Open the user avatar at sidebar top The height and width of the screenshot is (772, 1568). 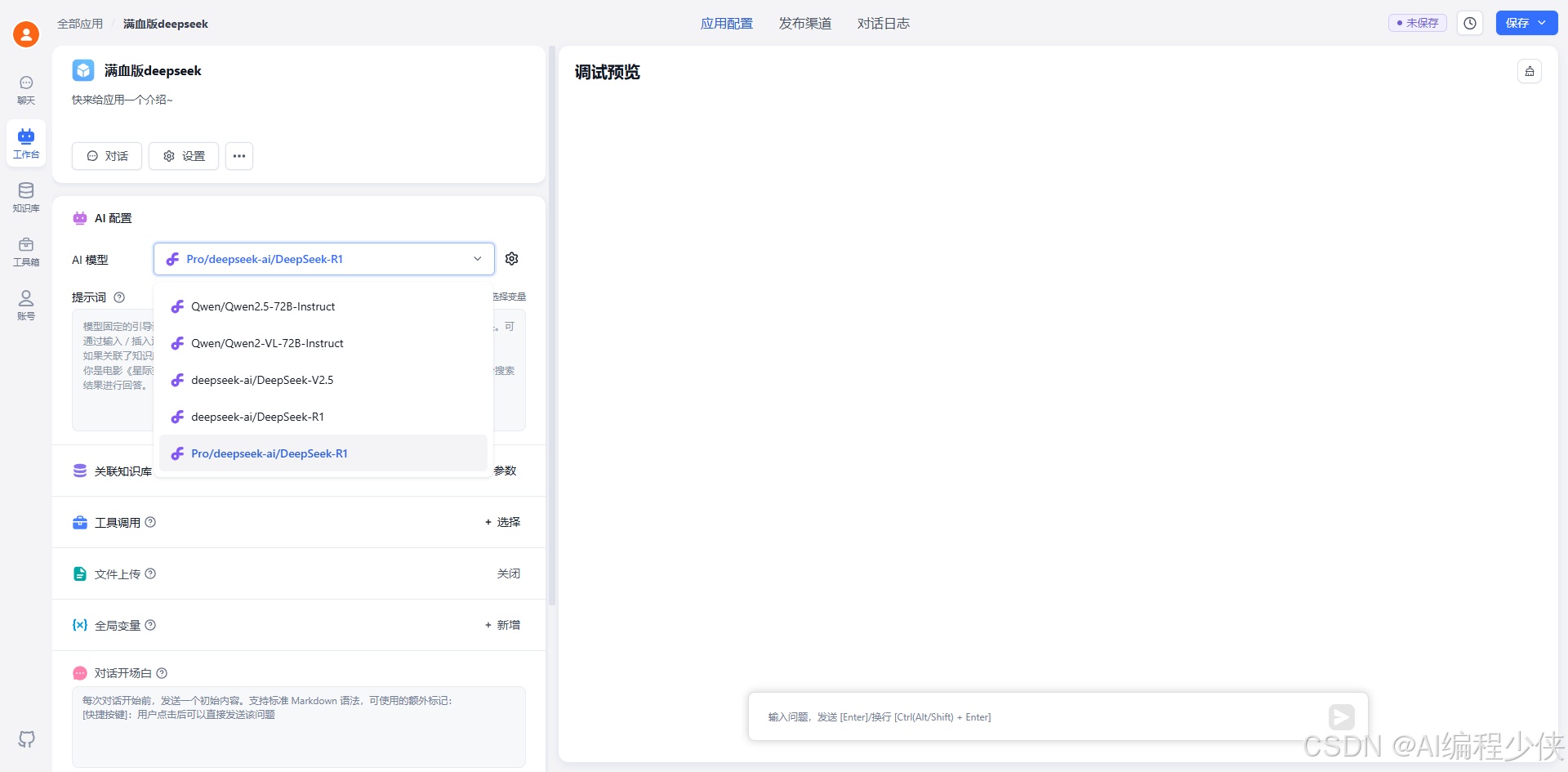26,34
